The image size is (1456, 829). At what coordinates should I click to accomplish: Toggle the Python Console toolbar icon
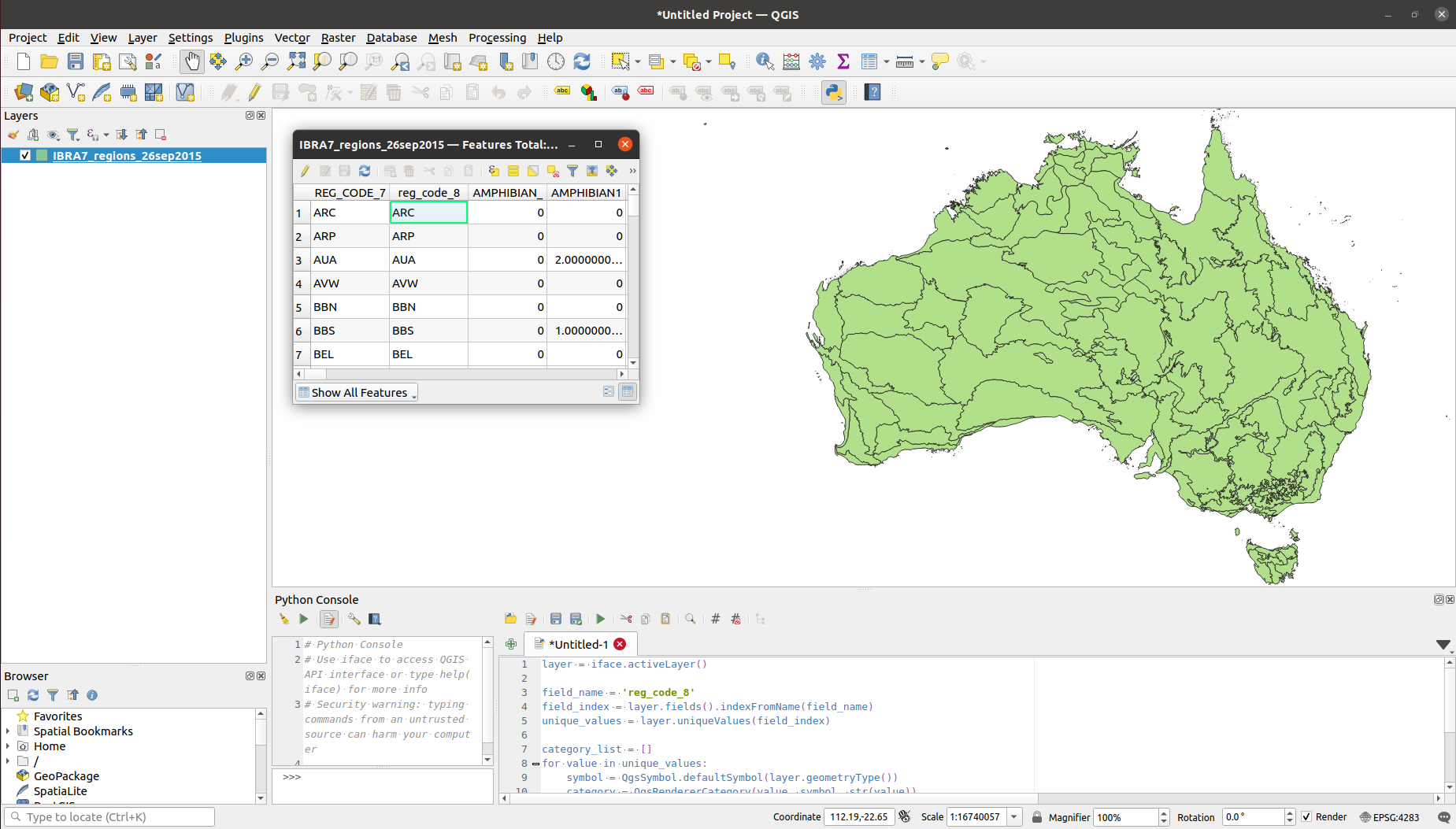tap(833, 92)
